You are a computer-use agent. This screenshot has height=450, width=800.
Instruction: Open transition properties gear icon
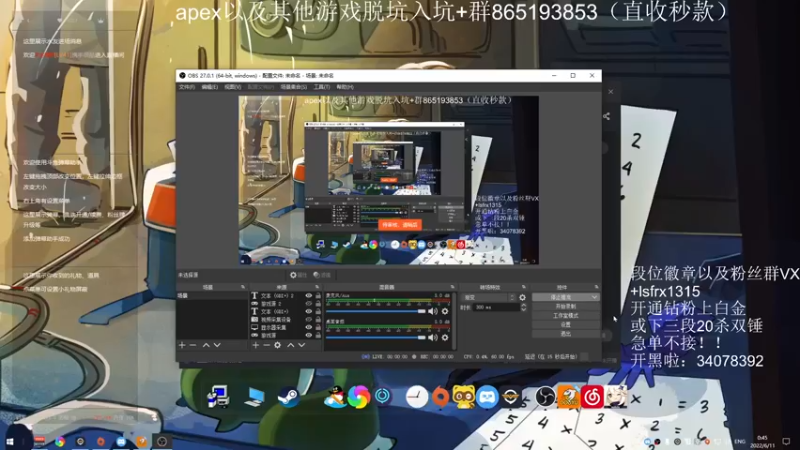click(522, 297)
